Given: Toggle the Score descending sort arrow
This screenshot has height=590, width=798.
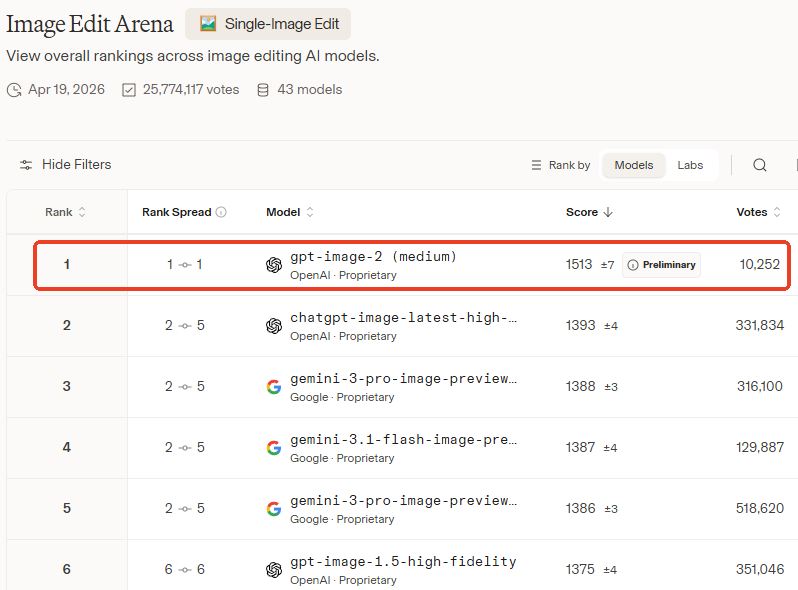Looking at the screenshot, I should [608, 212].
